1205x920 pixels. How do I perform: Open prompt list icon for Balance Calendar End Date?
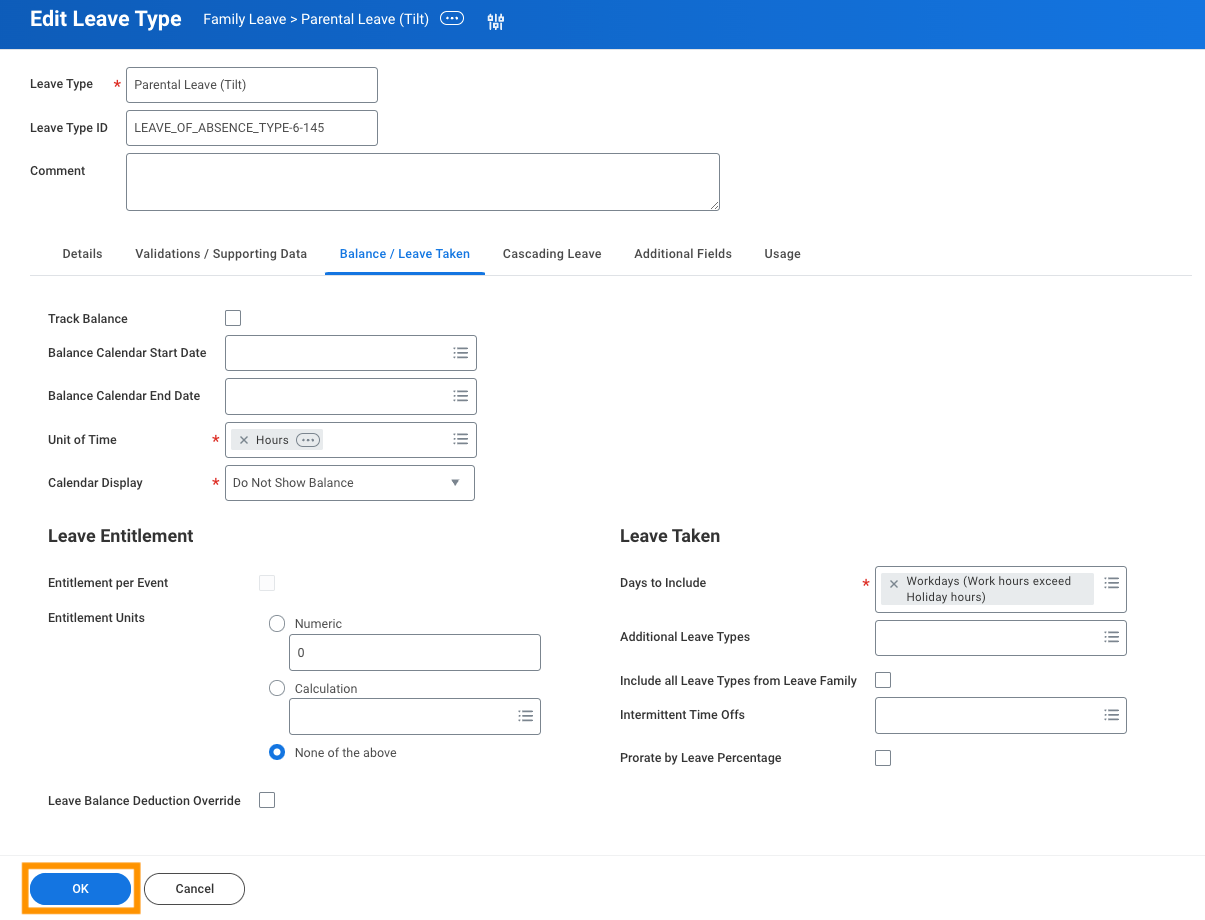coord(461,396)
